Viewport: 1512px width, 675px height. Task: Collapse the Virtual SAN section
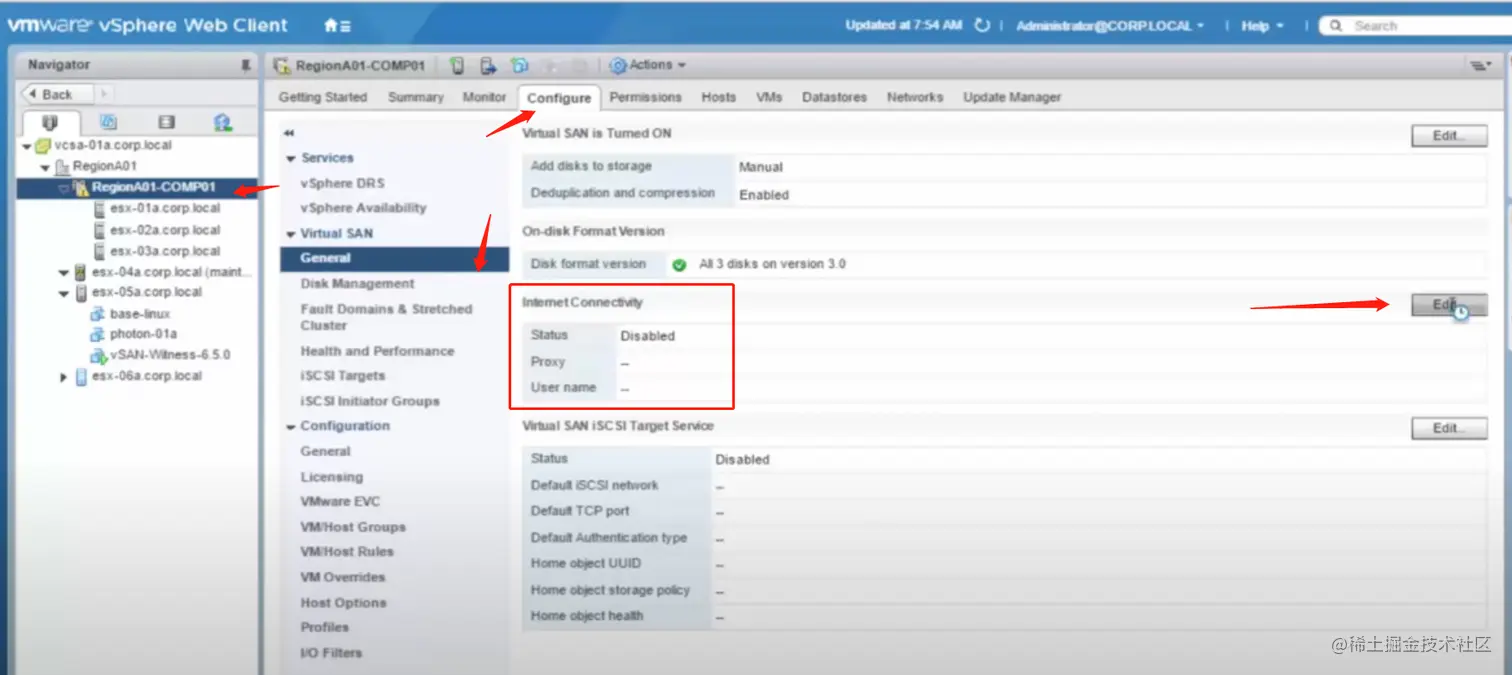click(x=291, y=234)
